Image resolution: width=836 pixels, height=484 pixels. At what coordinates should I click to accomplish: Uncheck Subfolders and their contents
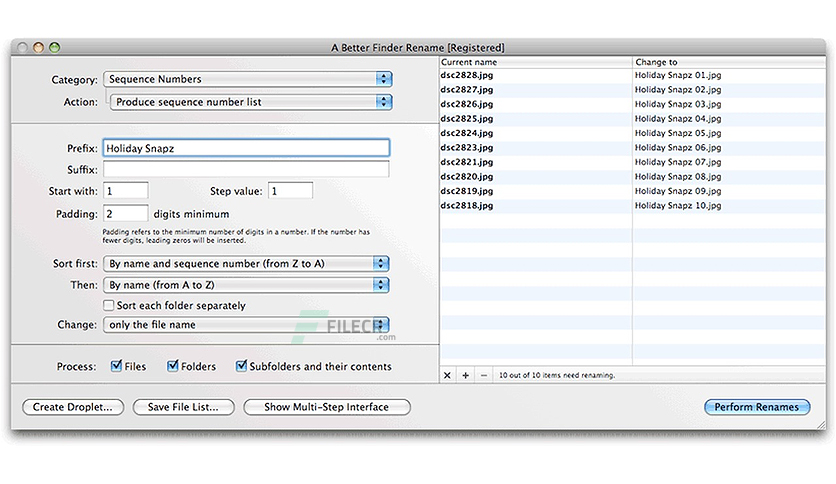tap(241, 366)
